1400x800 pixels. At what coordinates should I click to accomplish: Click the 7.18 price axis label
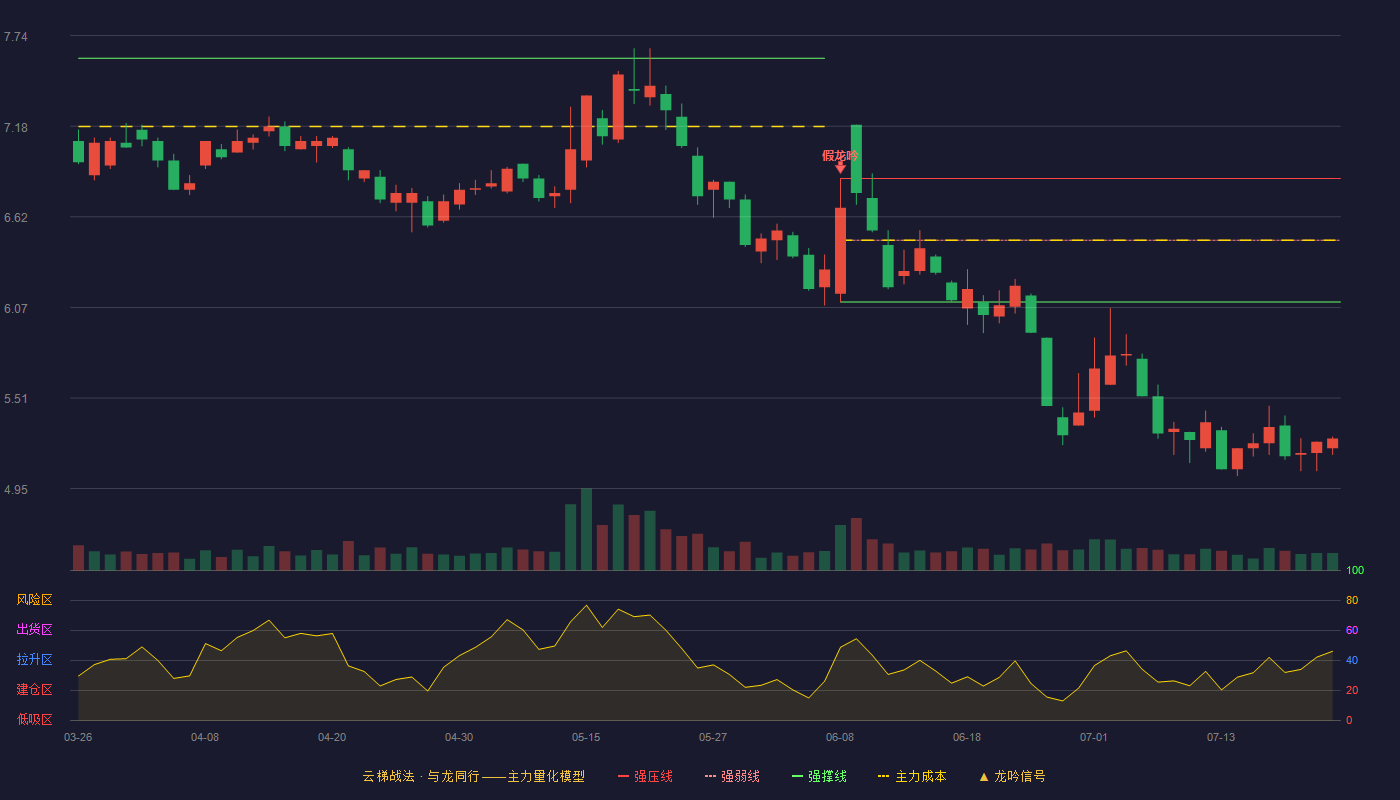[x=16, y=128]
